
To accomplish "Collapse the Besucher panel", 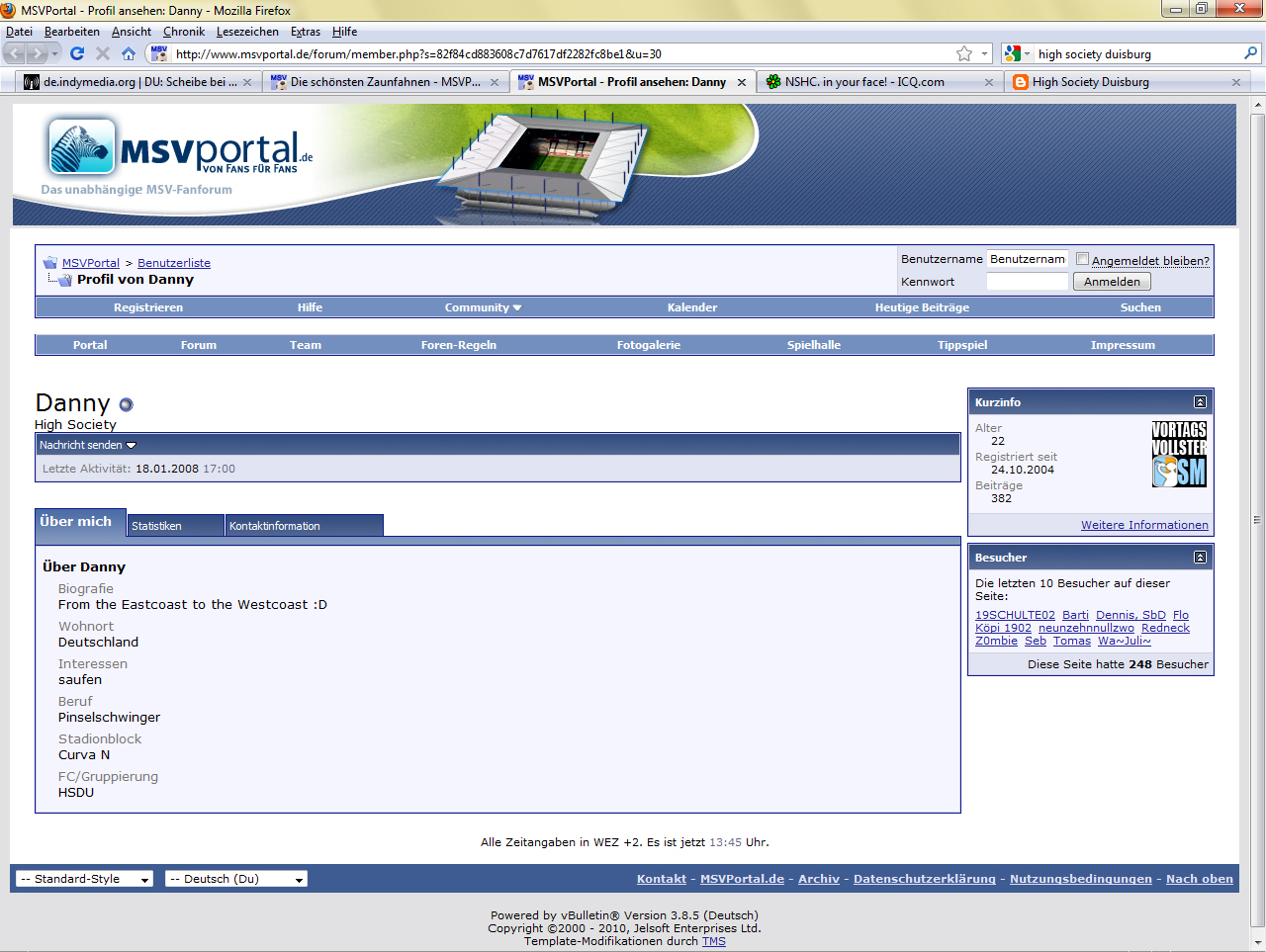I will 1200,558.
